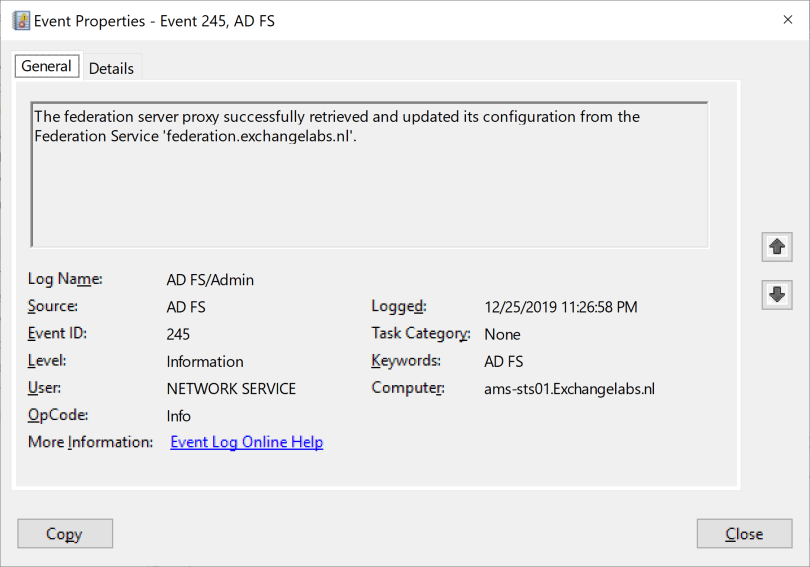Click the Computer value ams-sts01.Exchangelabs.nl
Screen dimensions: 810x567
coord(569,388)
